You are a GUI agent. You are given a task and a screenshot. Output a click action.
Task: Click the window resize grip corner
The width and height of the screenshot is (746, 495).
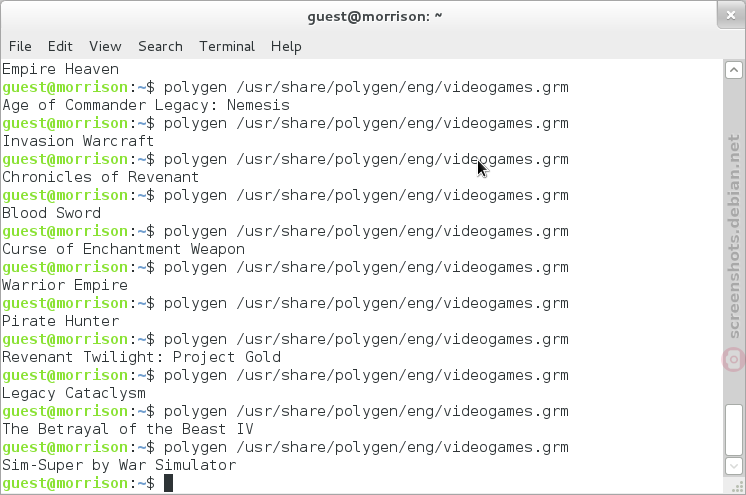coord(738,486)
